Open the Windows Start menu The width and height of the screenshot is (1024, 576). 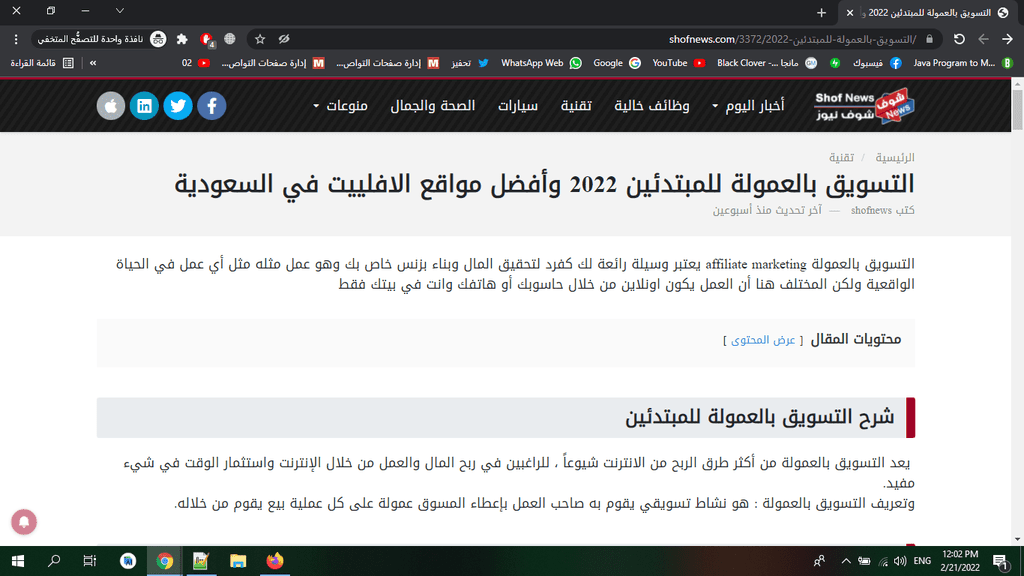click(18, 561)
